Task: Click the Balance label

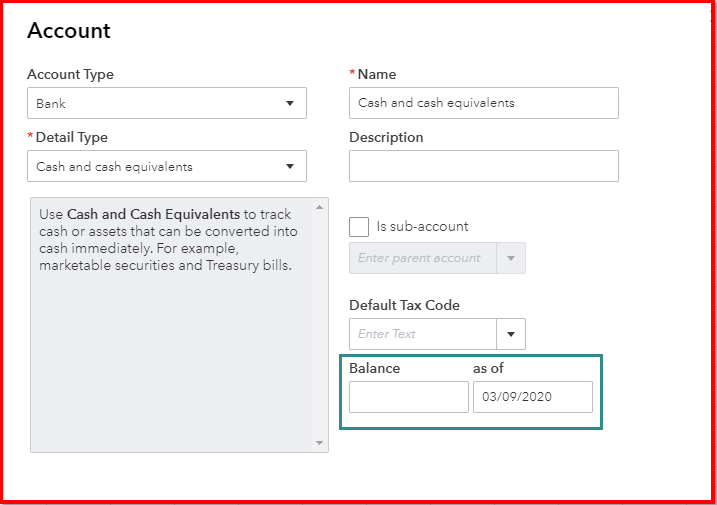Action: tap(374, 368)
